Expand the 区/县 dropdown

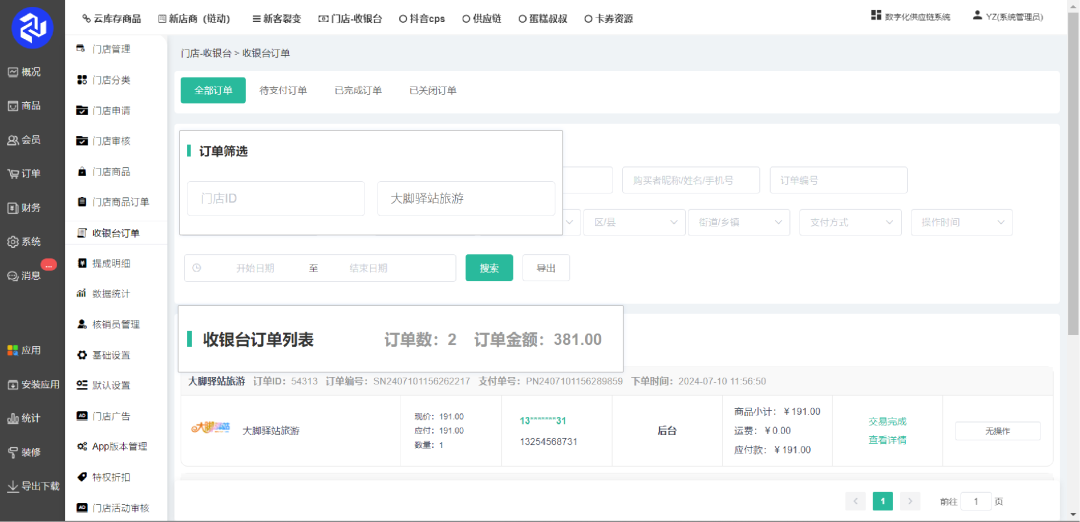coord(632,222)
